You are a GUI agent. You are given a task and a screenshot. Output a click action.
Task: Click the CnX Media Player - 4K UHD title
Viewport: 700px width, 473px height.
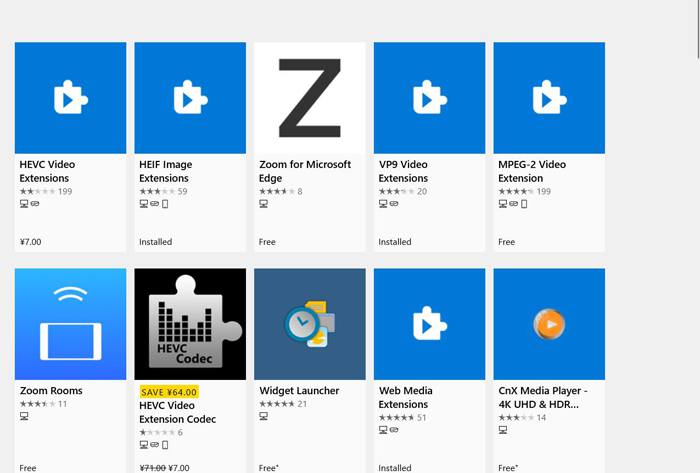tap(543, 398)
